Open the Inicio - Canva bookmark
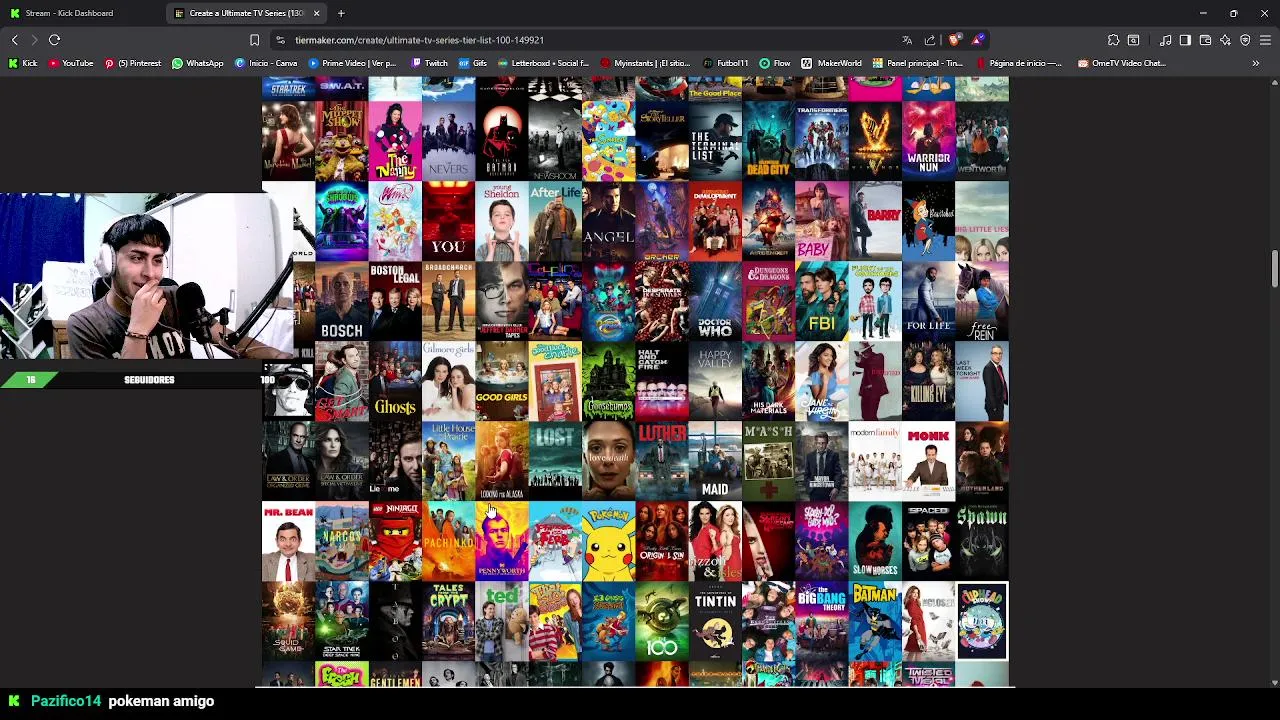1280x720 pixels. pyautogui.click(x=266, y=63)
